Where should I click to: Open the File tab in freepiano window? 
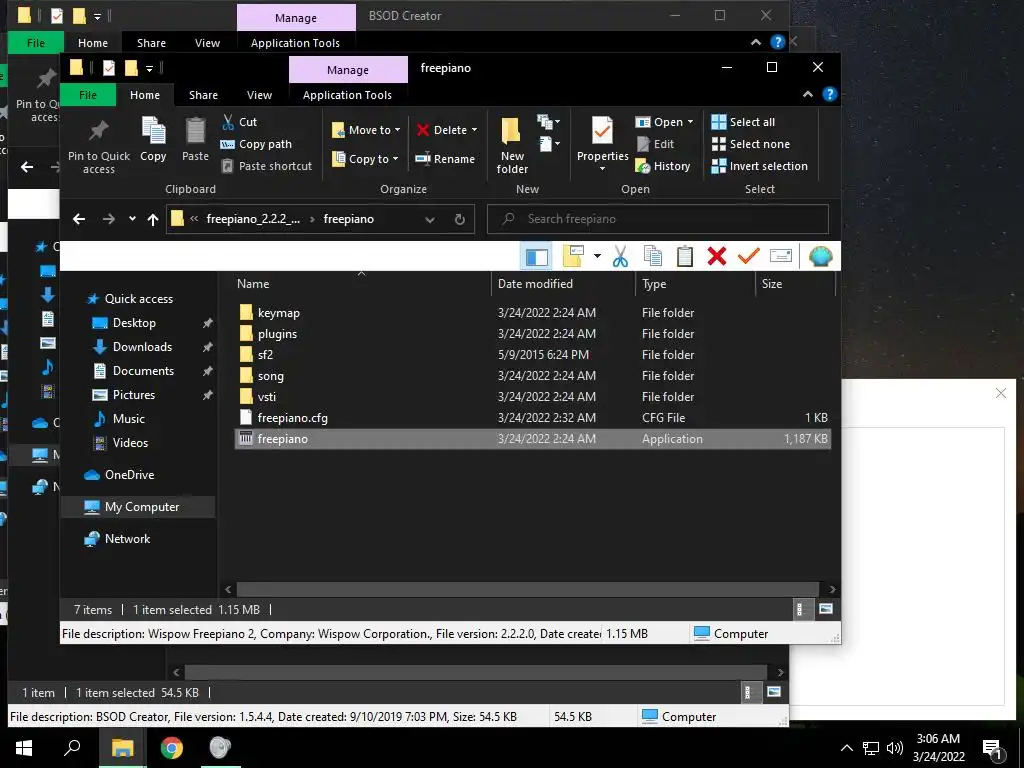(88, 95)
